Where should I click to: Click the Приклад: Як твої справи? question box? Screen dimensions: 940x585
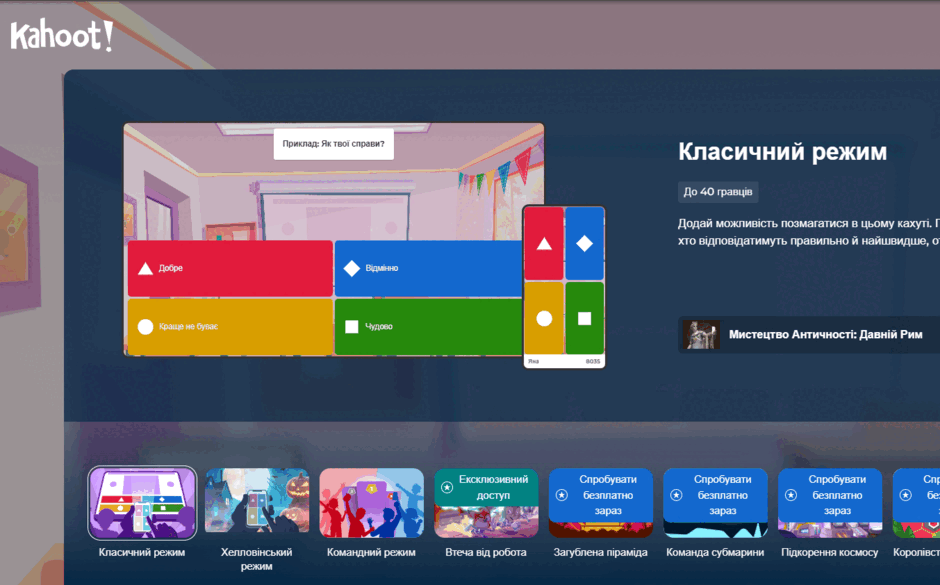click(x=334, y=144)
